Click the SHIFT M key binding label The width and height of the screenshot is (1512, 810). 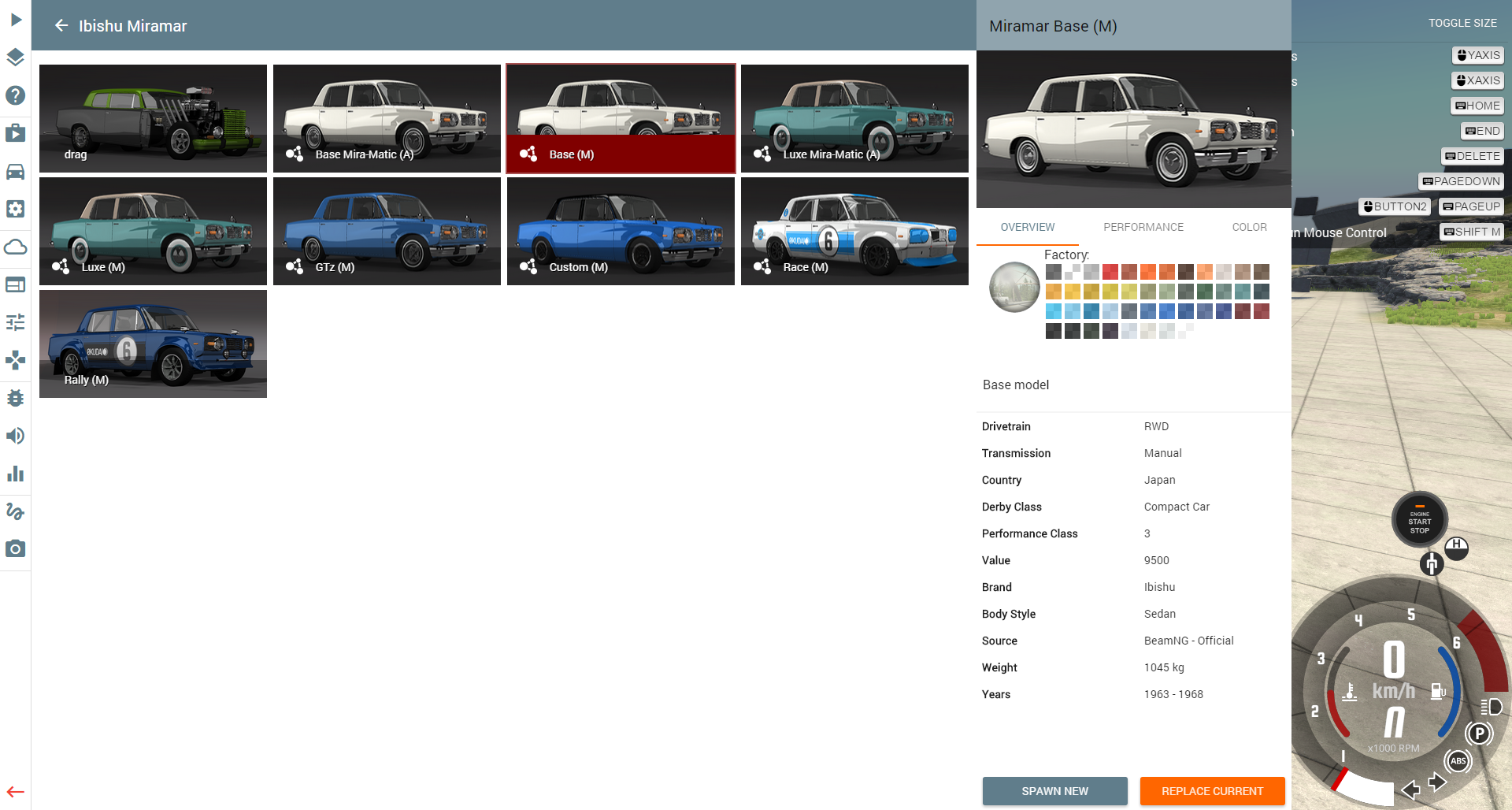(x=1472, y=232)
